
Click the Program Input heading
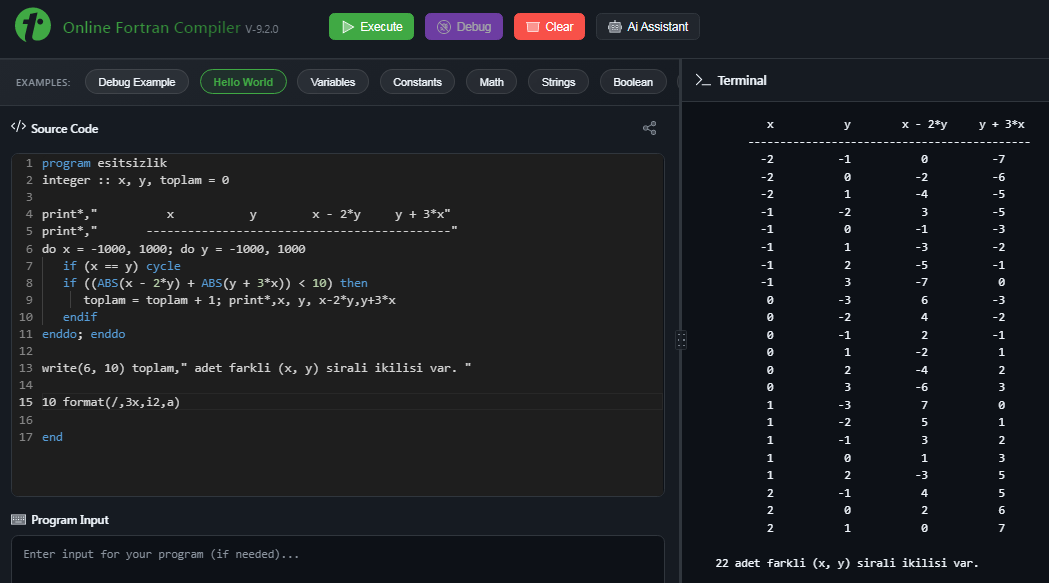(70, 520)
